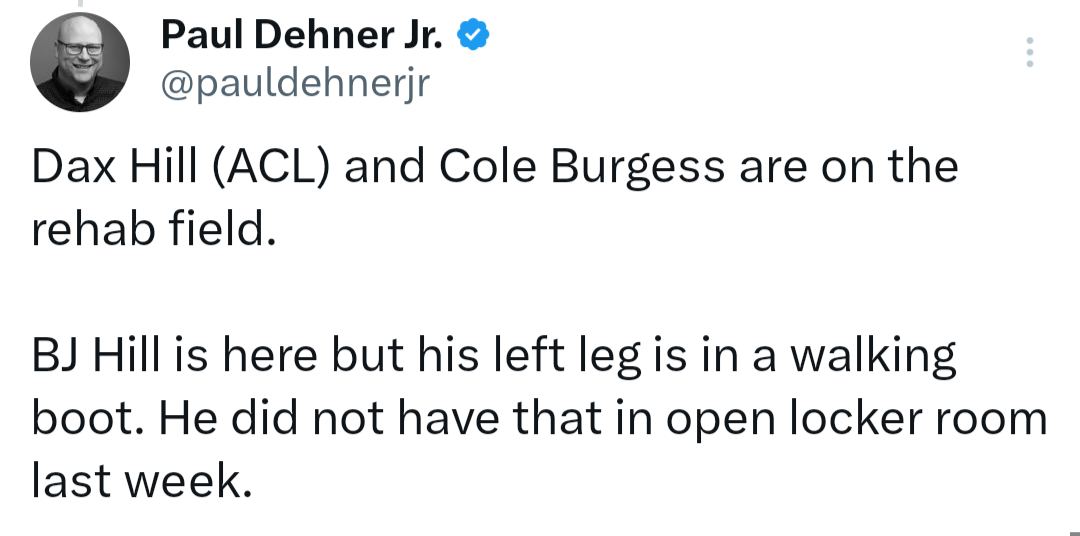Image resolution: width=1080 pixels, height=536 pixels.
Task: Click the word 'here' in the second paragraph
Action: tap(269, 355)
